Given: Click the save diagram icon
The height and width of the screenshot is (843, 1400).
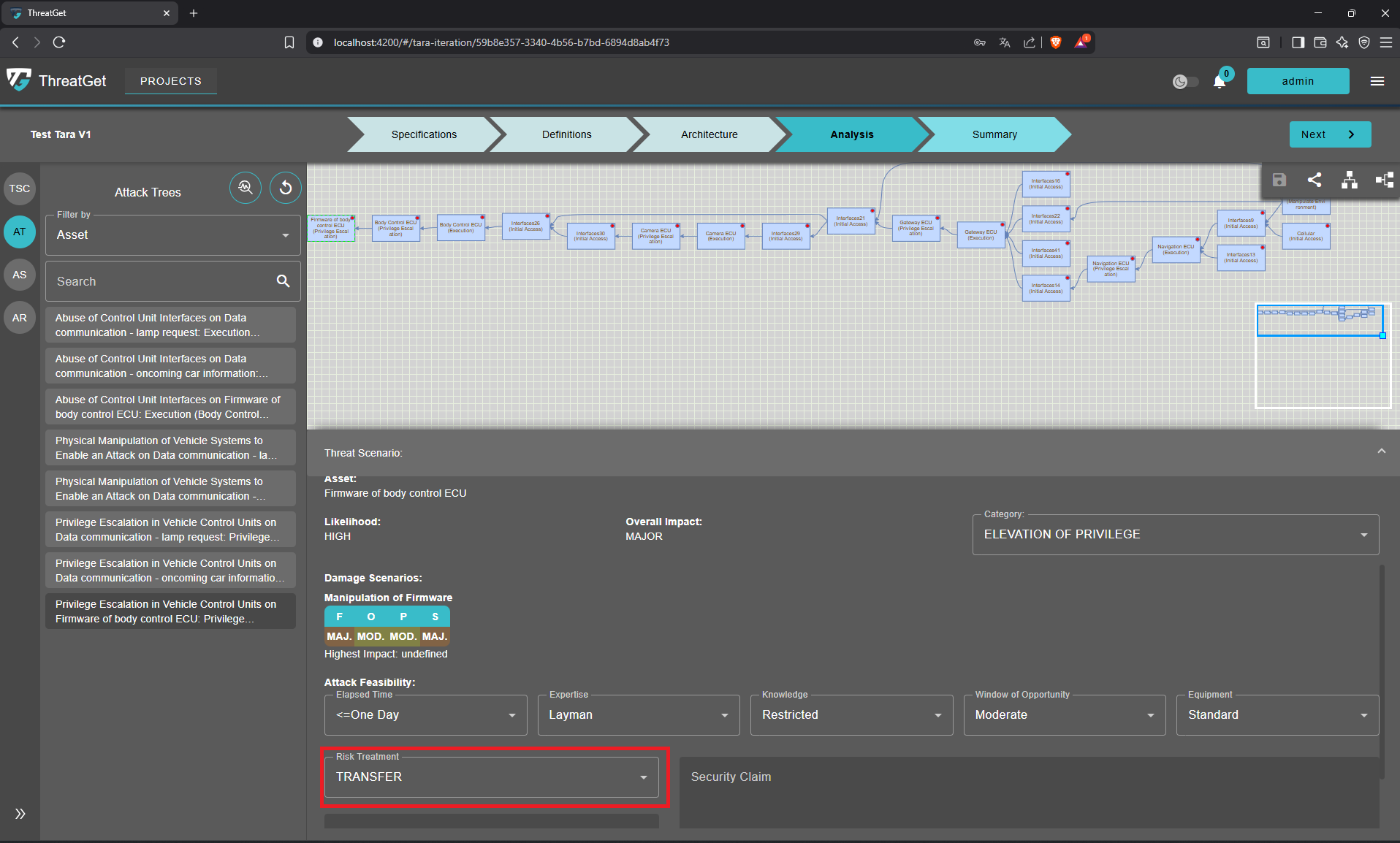Looking at the screenshot, I should (1279, 180).
